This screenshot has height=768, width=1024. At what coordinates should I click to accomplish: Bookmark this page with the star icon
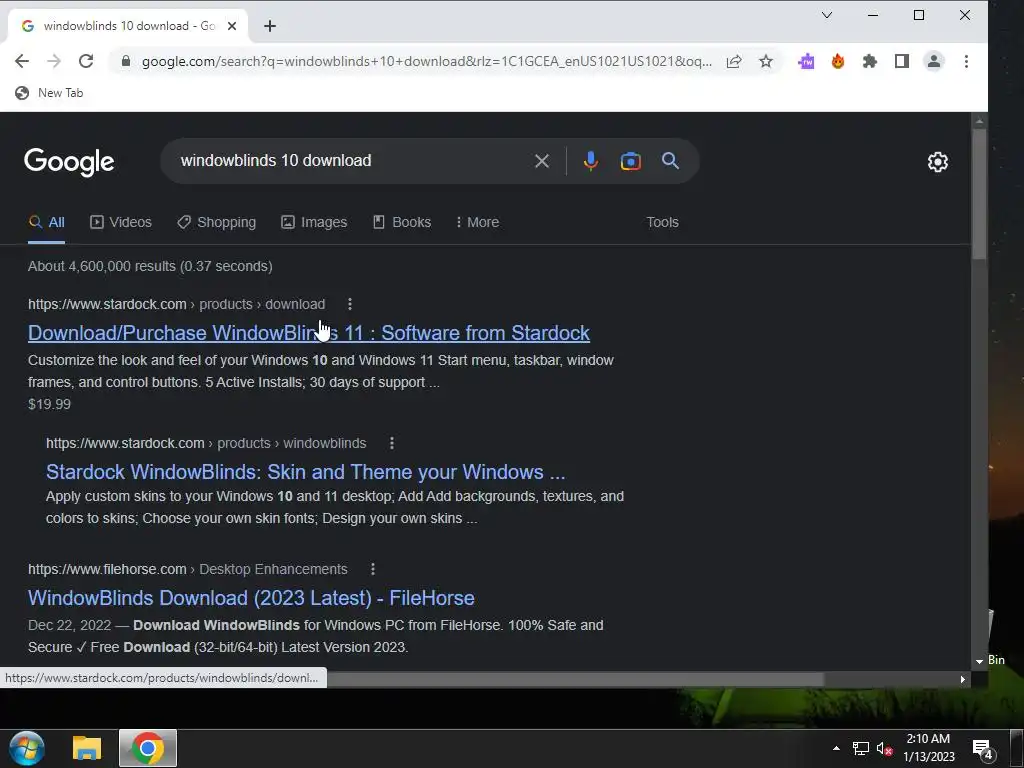coord(766,61)
